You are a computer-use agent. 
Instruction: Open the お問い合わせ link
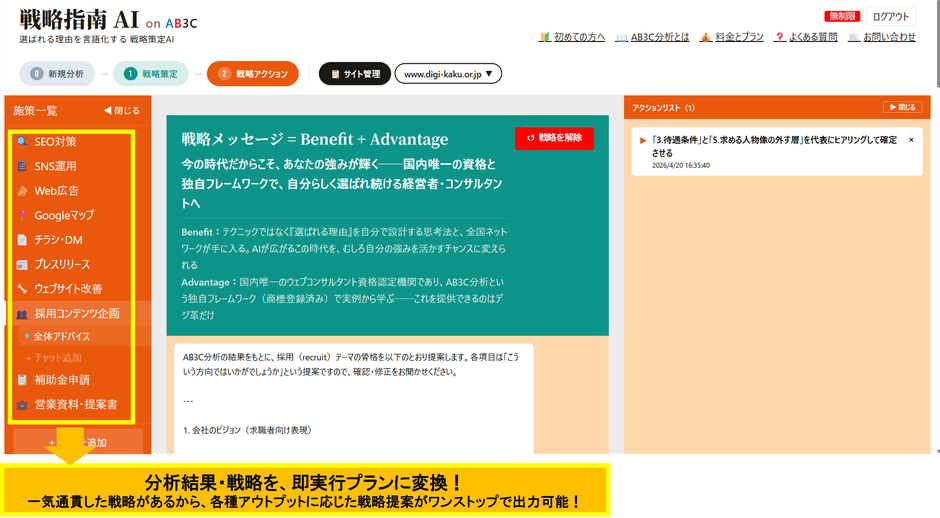(x=890, y=37)
